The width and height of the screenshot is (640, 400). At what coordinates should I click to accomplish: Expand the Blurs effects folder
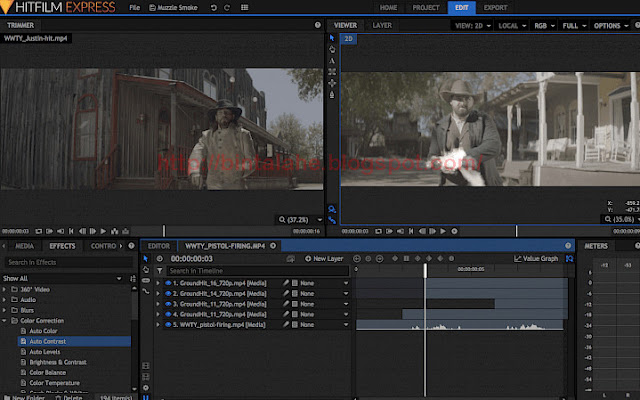click(4, 310)
